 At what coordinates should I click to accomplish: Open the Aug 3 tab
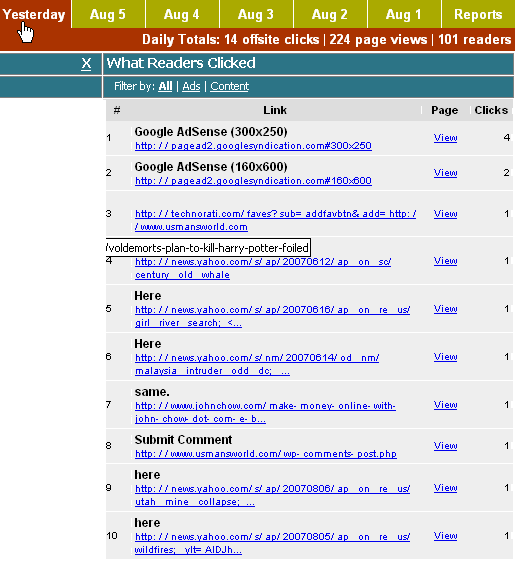[256, 14]
